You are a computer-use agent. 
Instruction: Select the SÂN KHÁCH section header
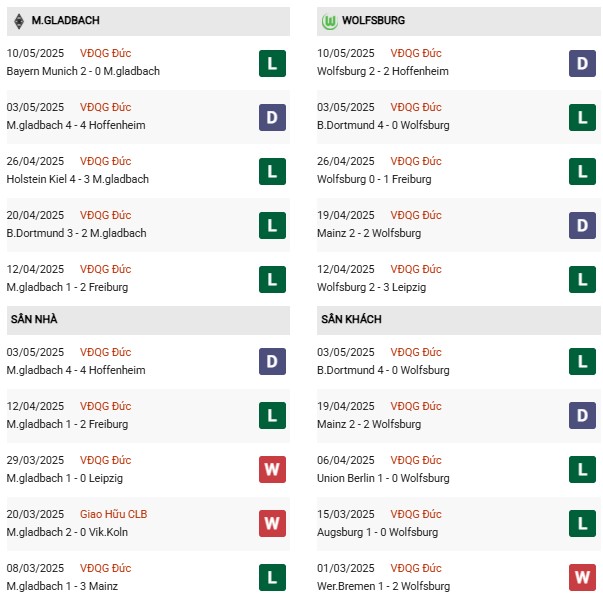(459, 320)
